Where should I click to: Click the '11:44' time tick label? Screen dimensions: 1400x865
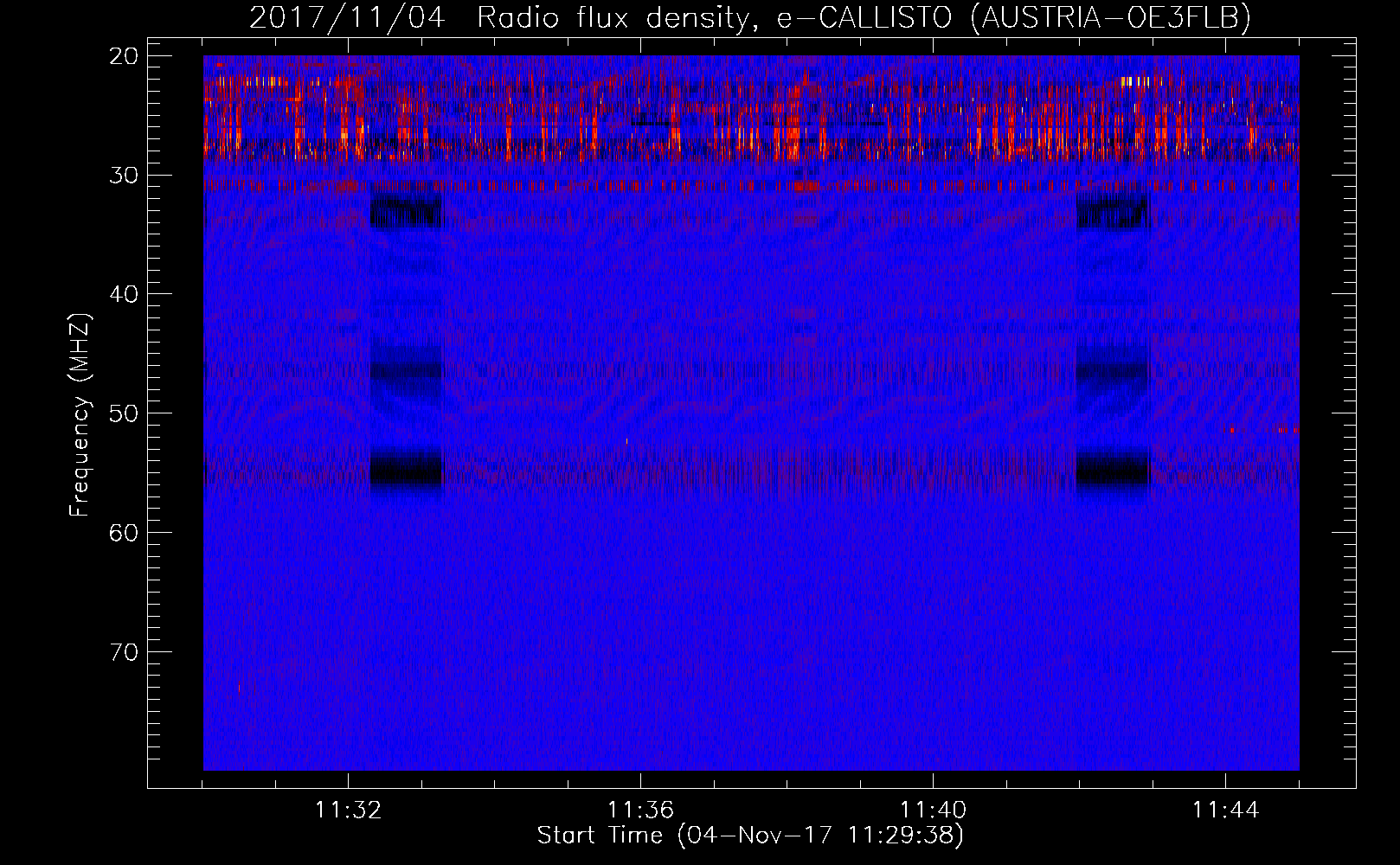(x=1225, y=810)
